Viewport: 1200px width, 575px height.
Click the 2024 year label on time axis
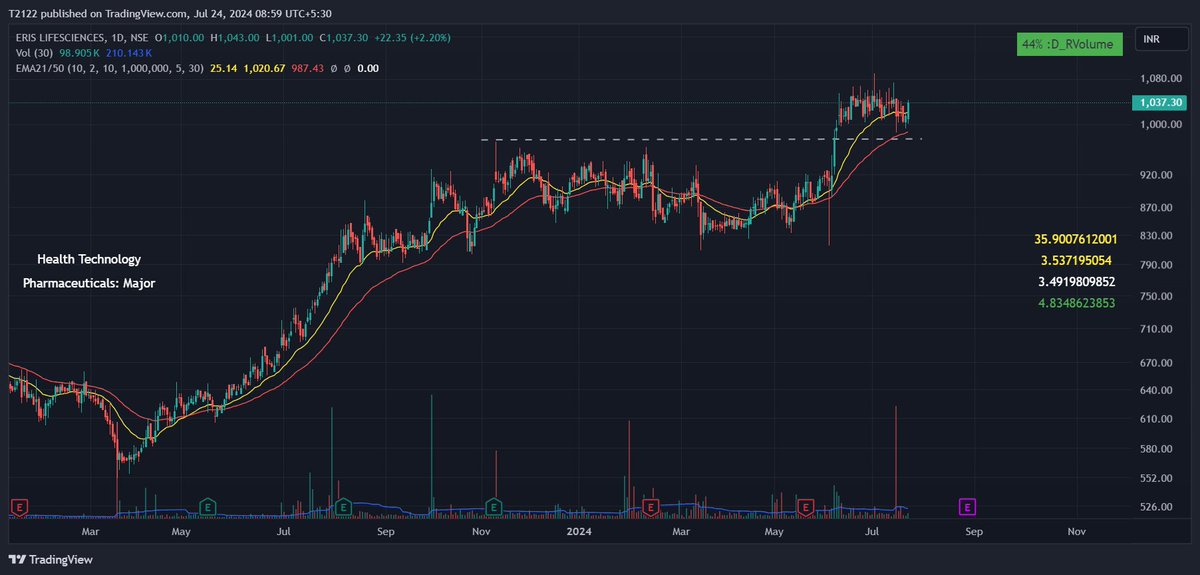(x=581, y=533)
